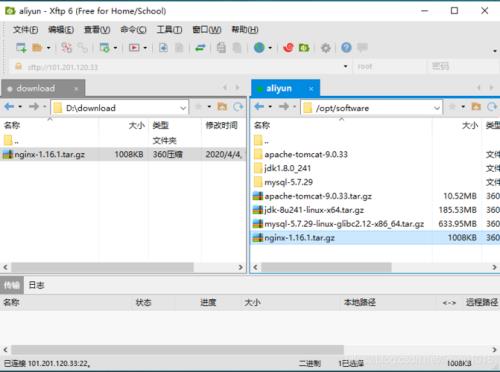Open the globe encoding dropdown arrow
This screenshot has width=500, height=372.
270,48
